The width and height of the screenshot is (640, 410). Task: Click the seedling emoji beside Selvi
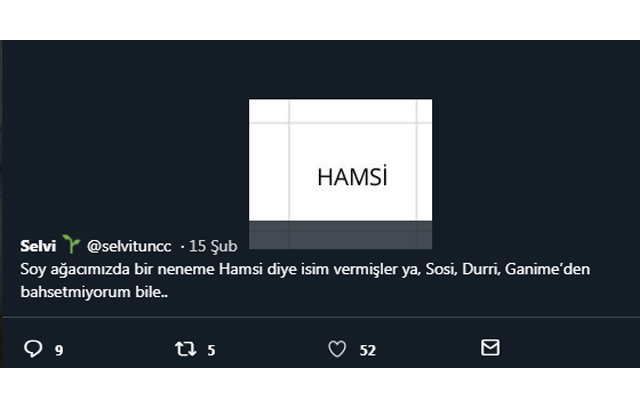(70, 244)
